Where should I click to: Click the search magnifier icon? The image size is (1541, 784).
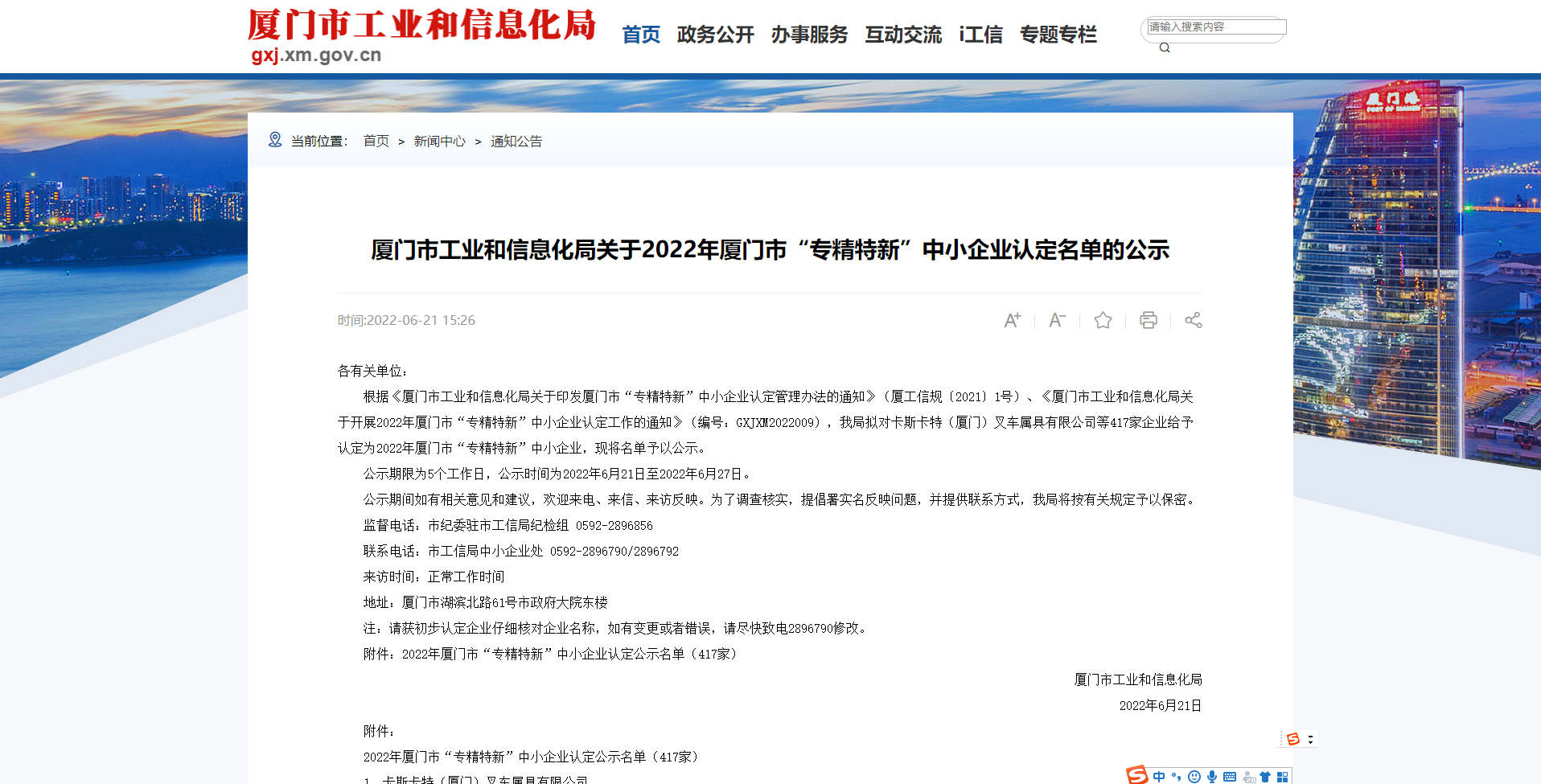tap(1164, 47)
